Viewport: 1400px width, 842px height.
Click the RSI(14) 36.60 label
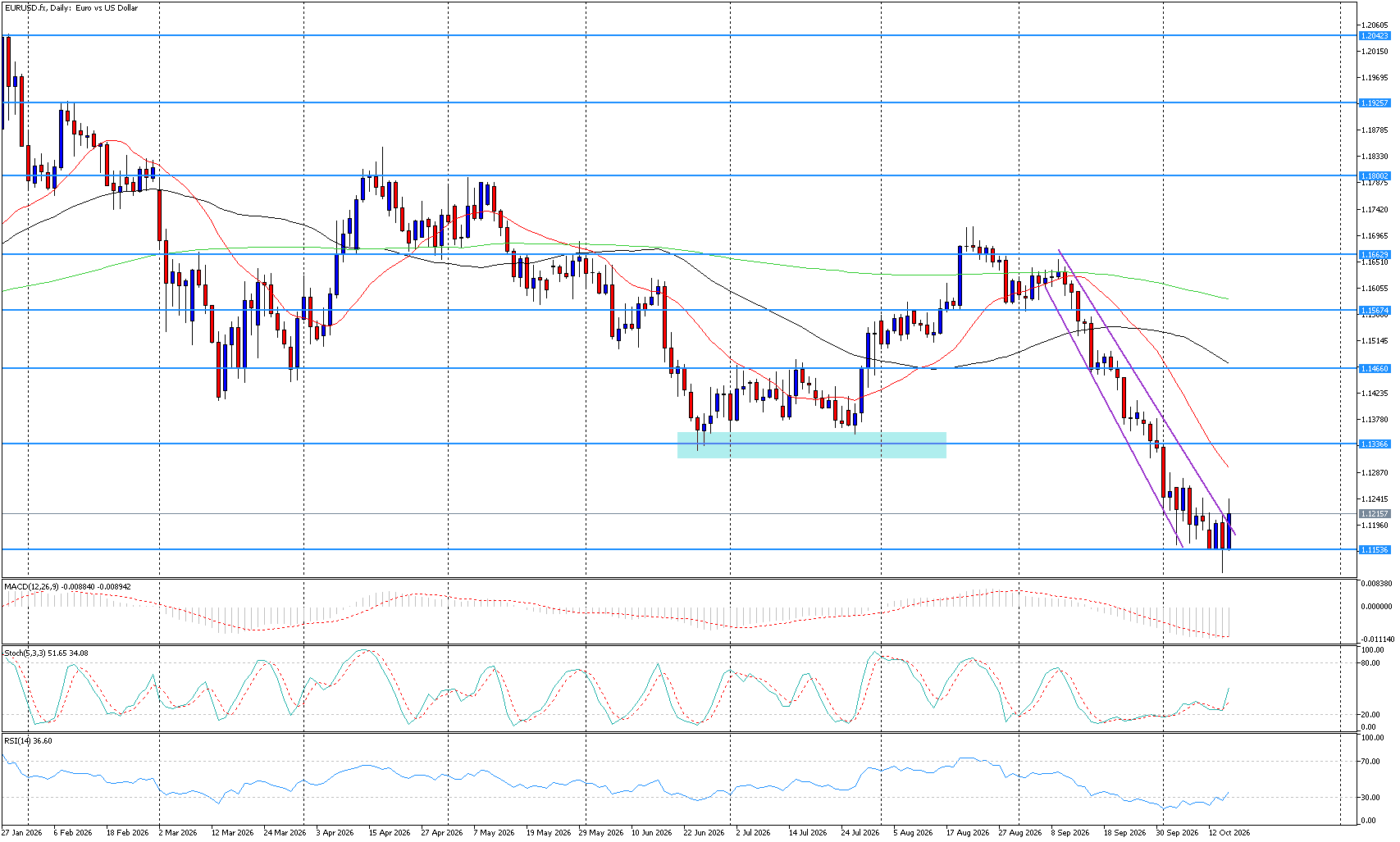click(28, 741)
